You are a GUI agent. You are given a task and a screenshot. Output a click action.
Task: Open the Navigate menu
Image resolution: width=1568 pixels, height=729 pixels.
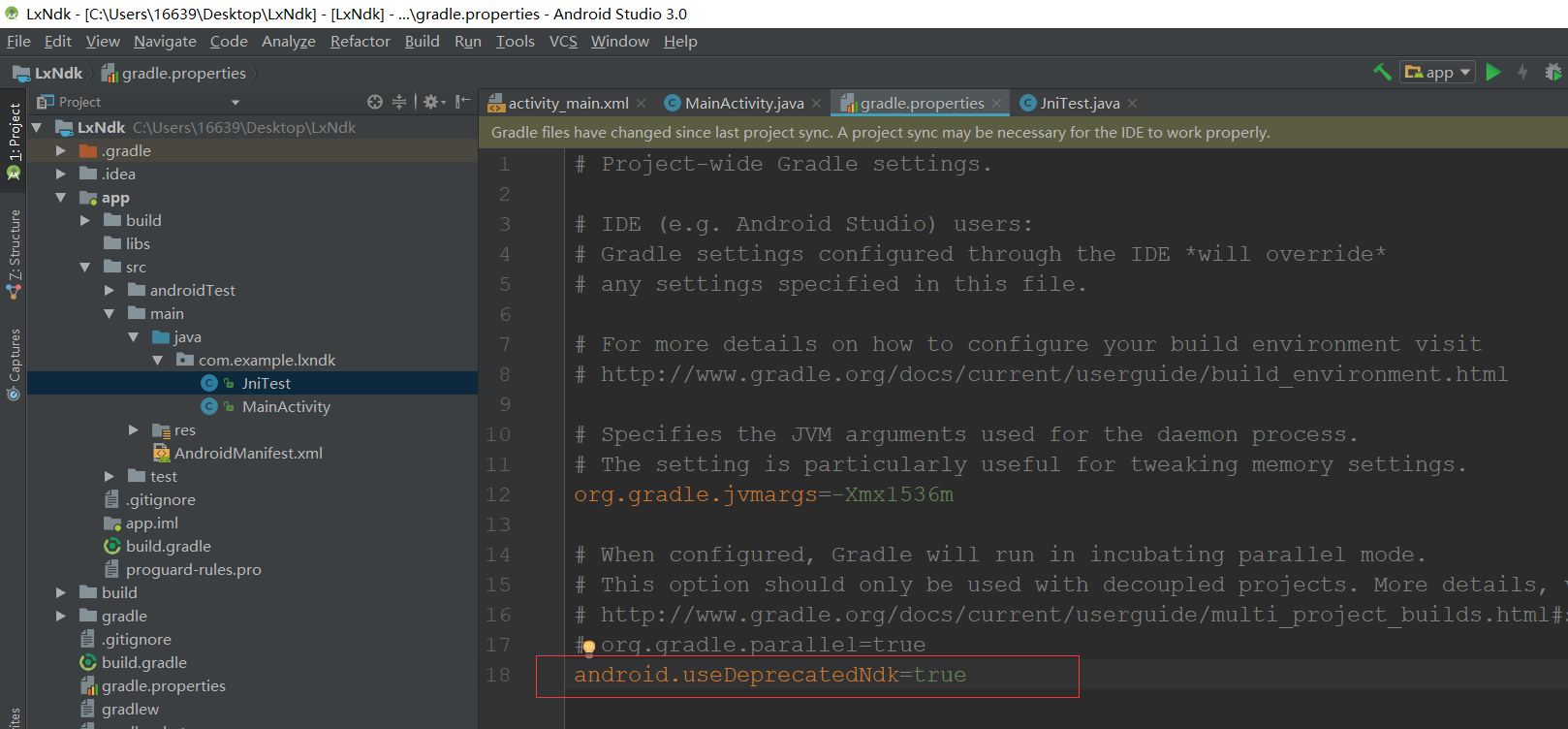pos(165,41)
